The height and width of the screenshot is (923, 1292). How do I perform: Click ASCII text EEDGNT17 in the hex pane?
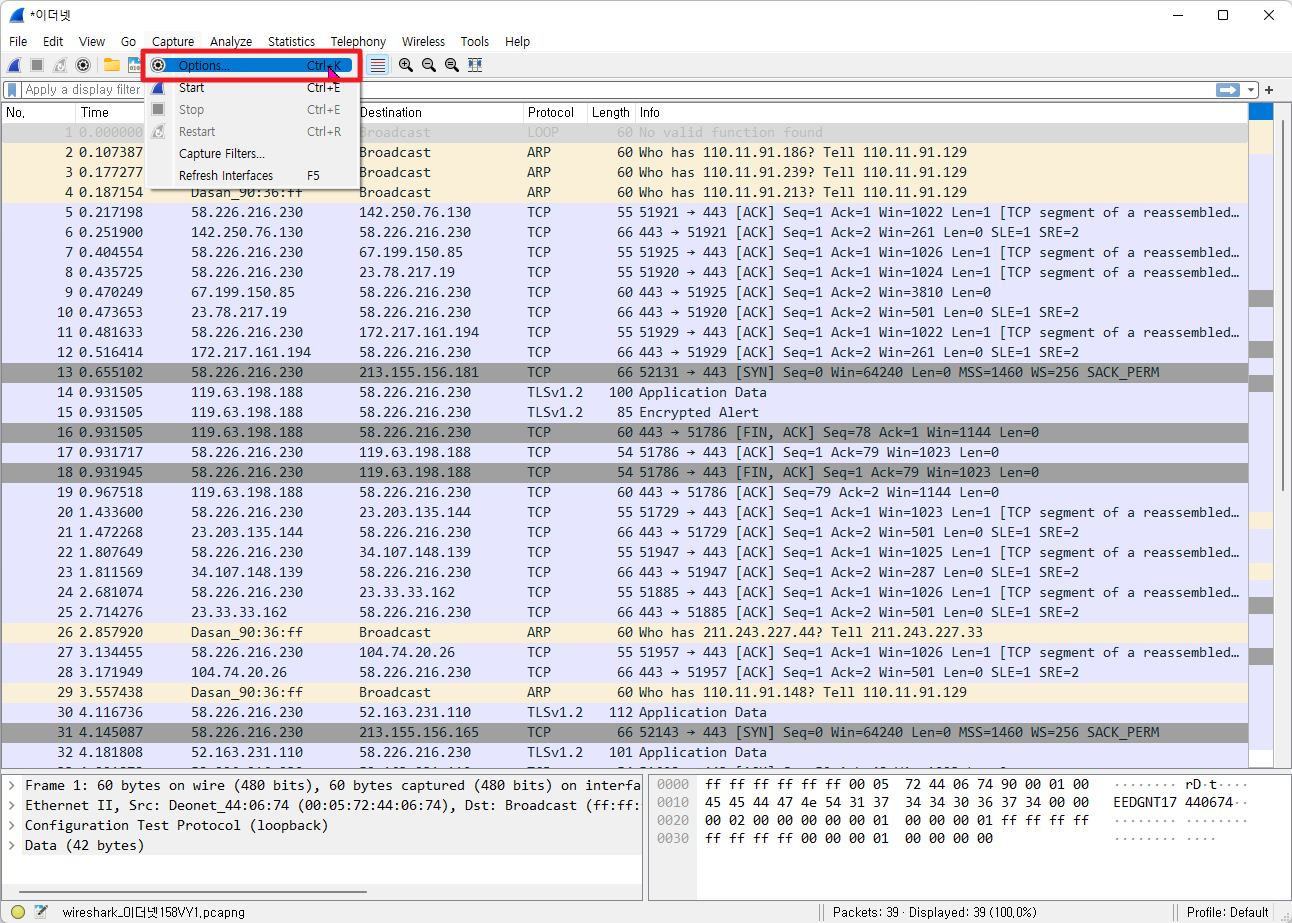point(1145,803)
